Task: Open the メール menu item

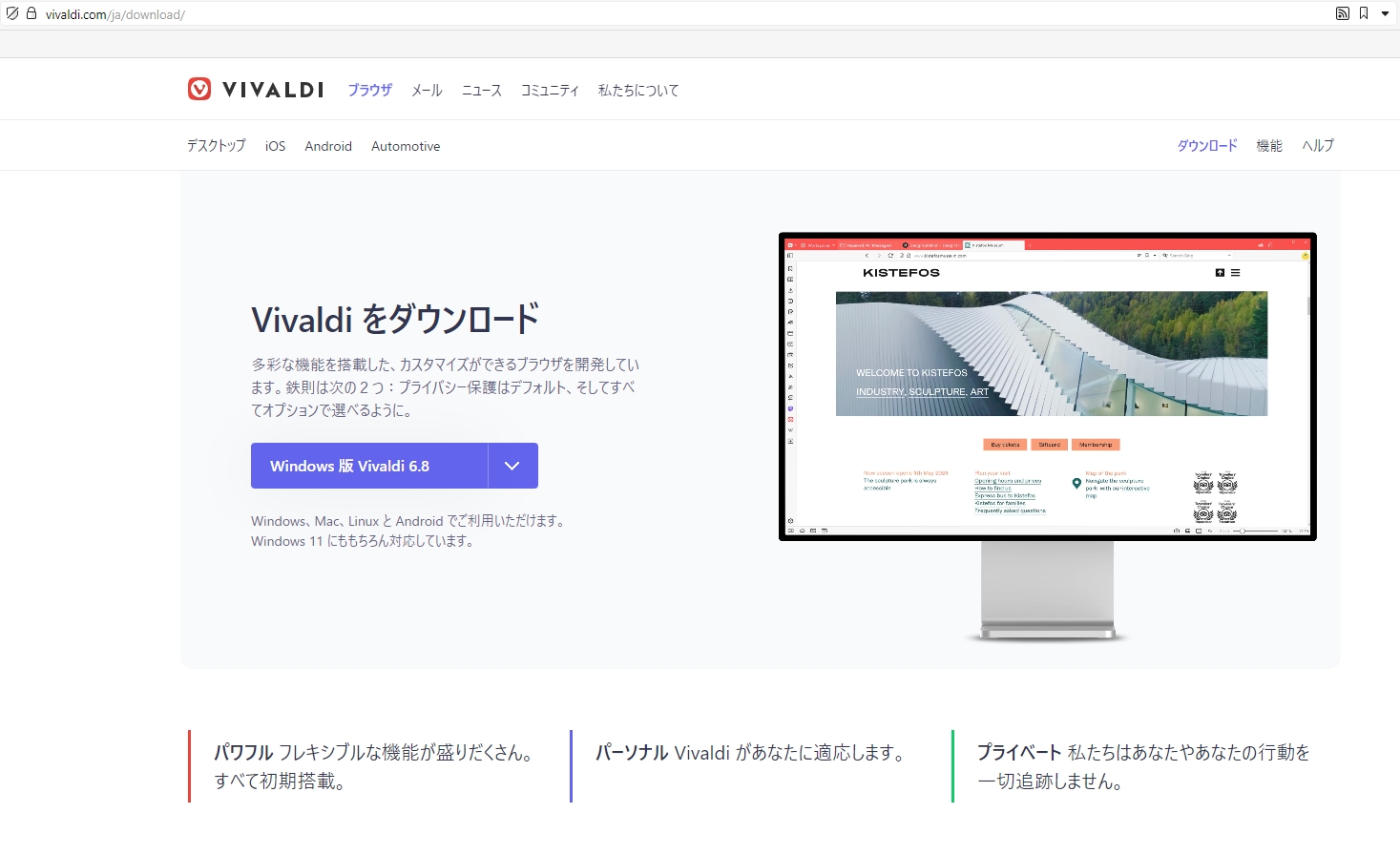Action: (x=427, y=91)
